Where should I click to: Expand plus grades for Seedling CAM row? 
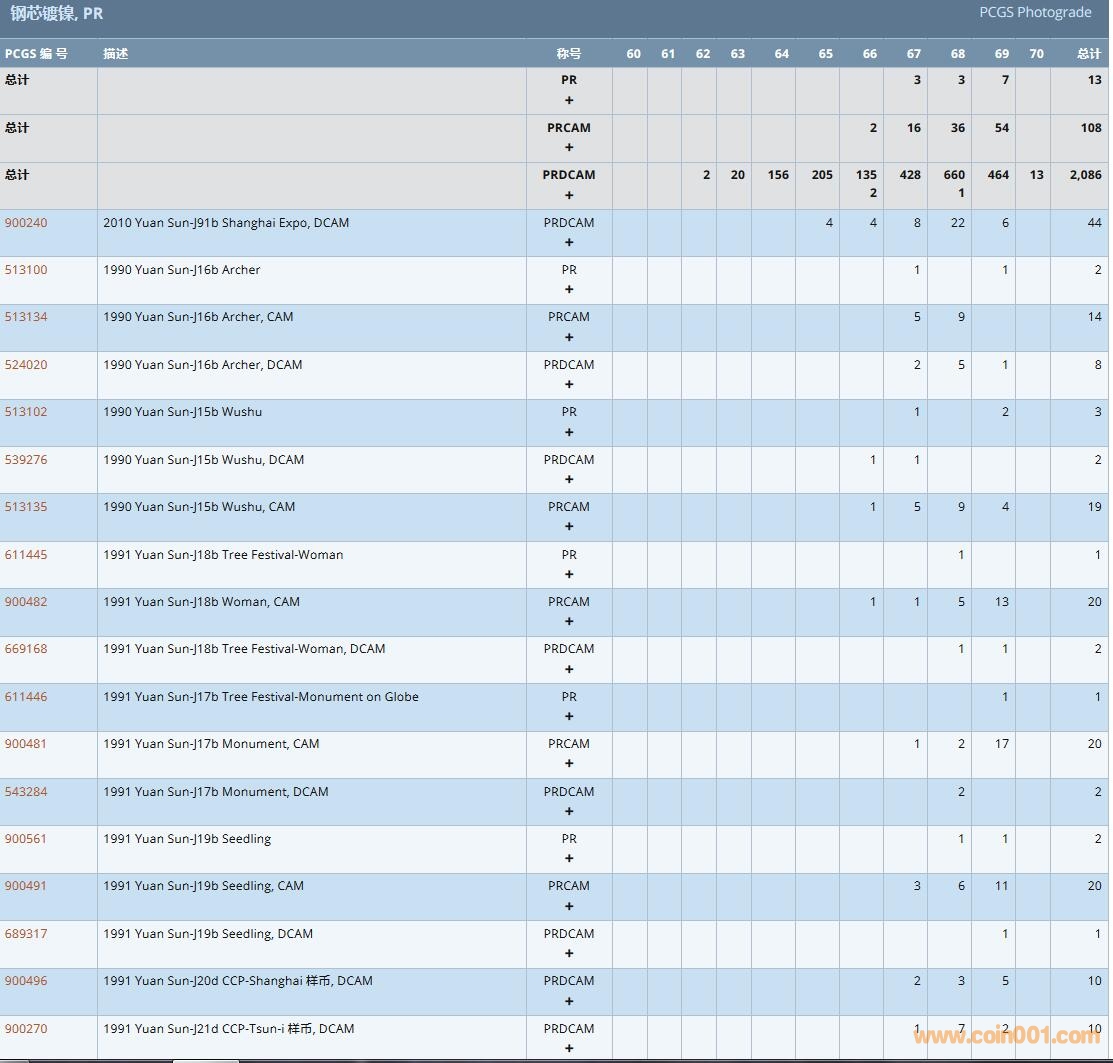click(569, 906)
